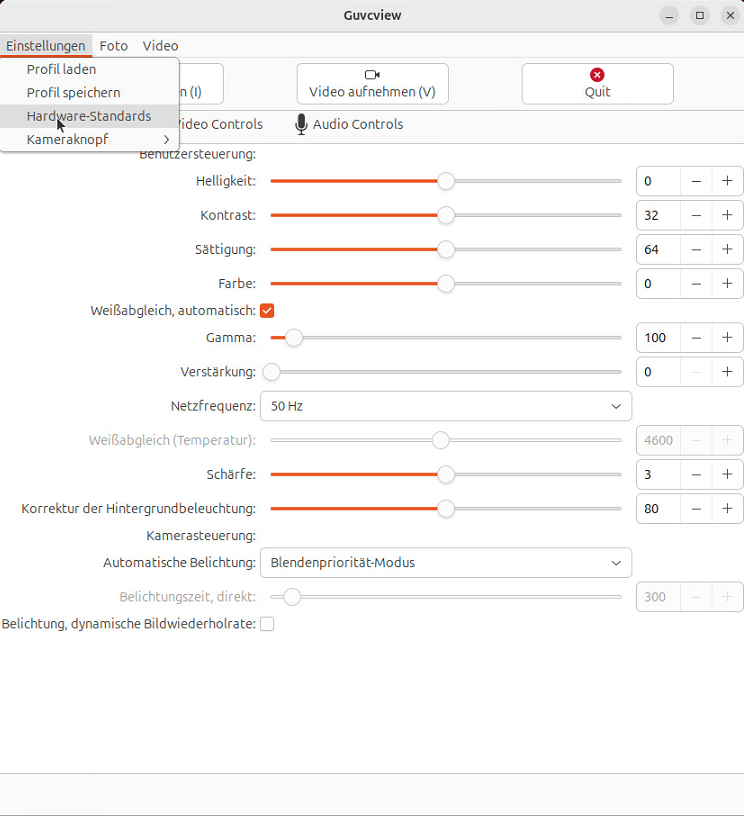The image size is (744, 816).
Task: Click the microphone icon beside Audio Controls
Action: 301,124
